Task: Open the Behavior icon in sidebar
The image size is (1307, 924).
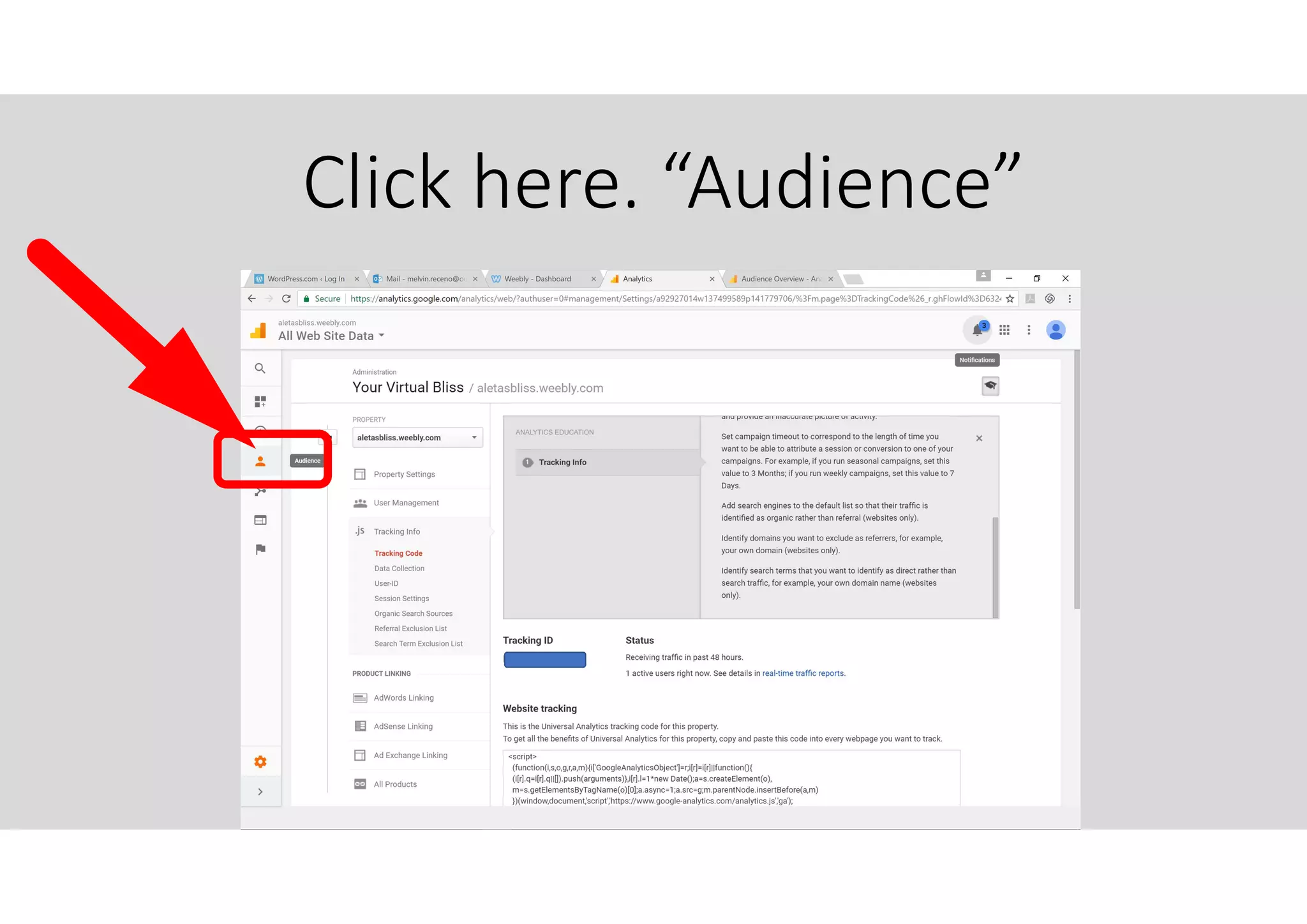Action: click(260, 520)
